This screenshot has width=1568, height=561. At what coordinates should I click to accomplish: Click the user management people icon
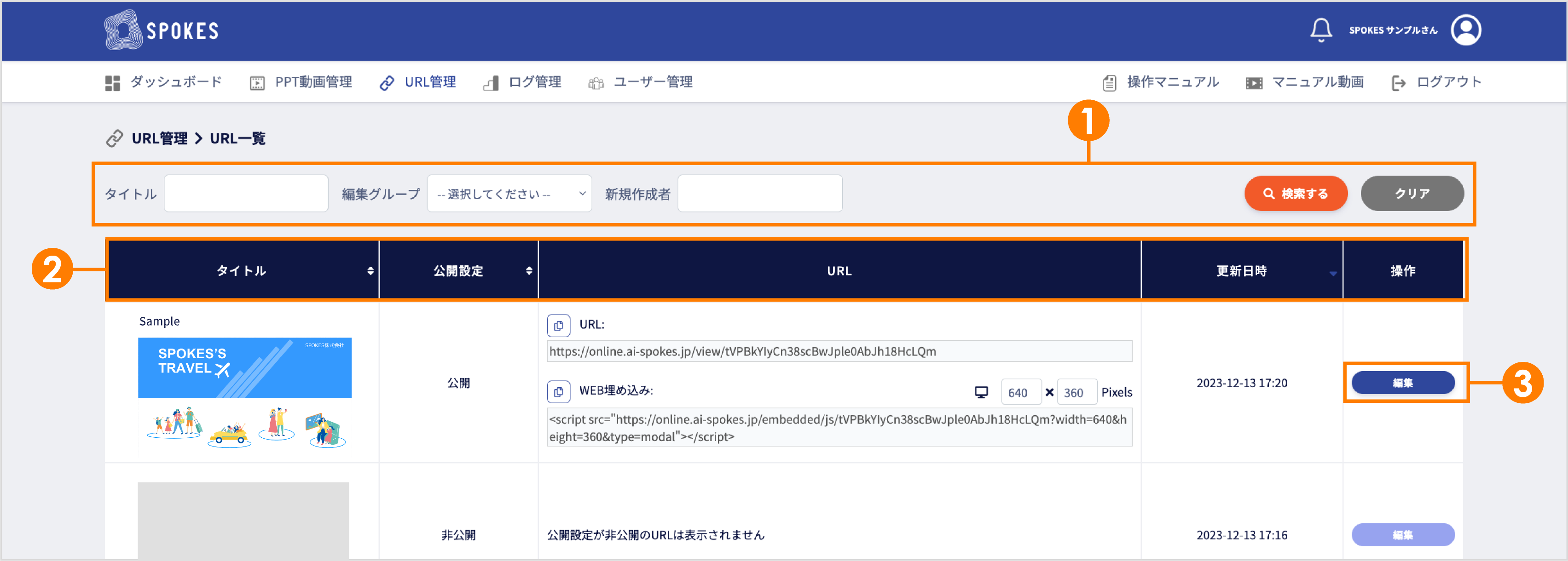[596, 83]
